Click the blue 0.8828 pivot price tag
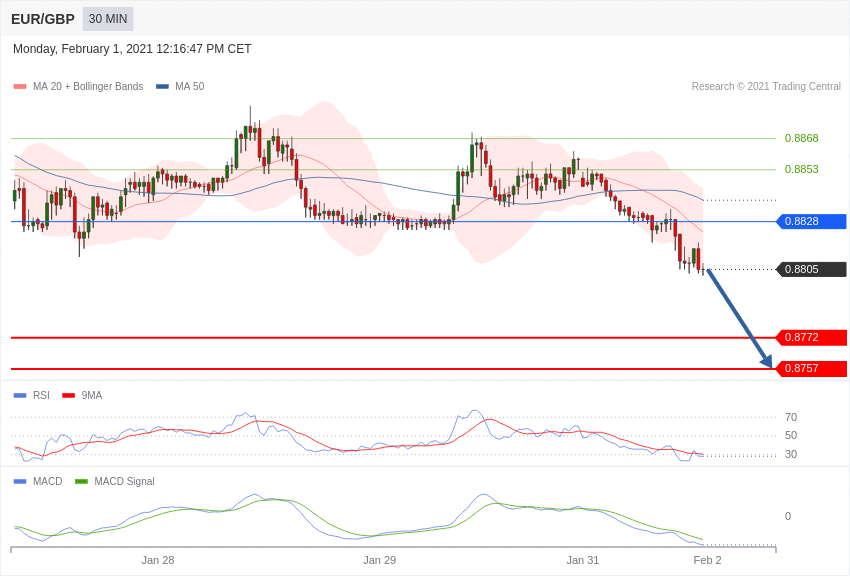The width and height of the screenshot is (850, 576). 812,221
